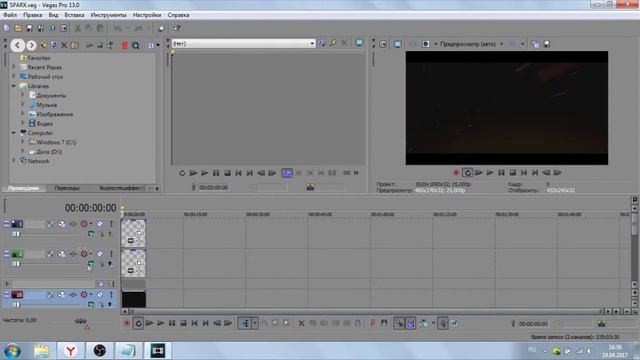This screenshot has height=360, width=640.
Task: Open Project Properties from the main toolbar
Action: (64, 28)
